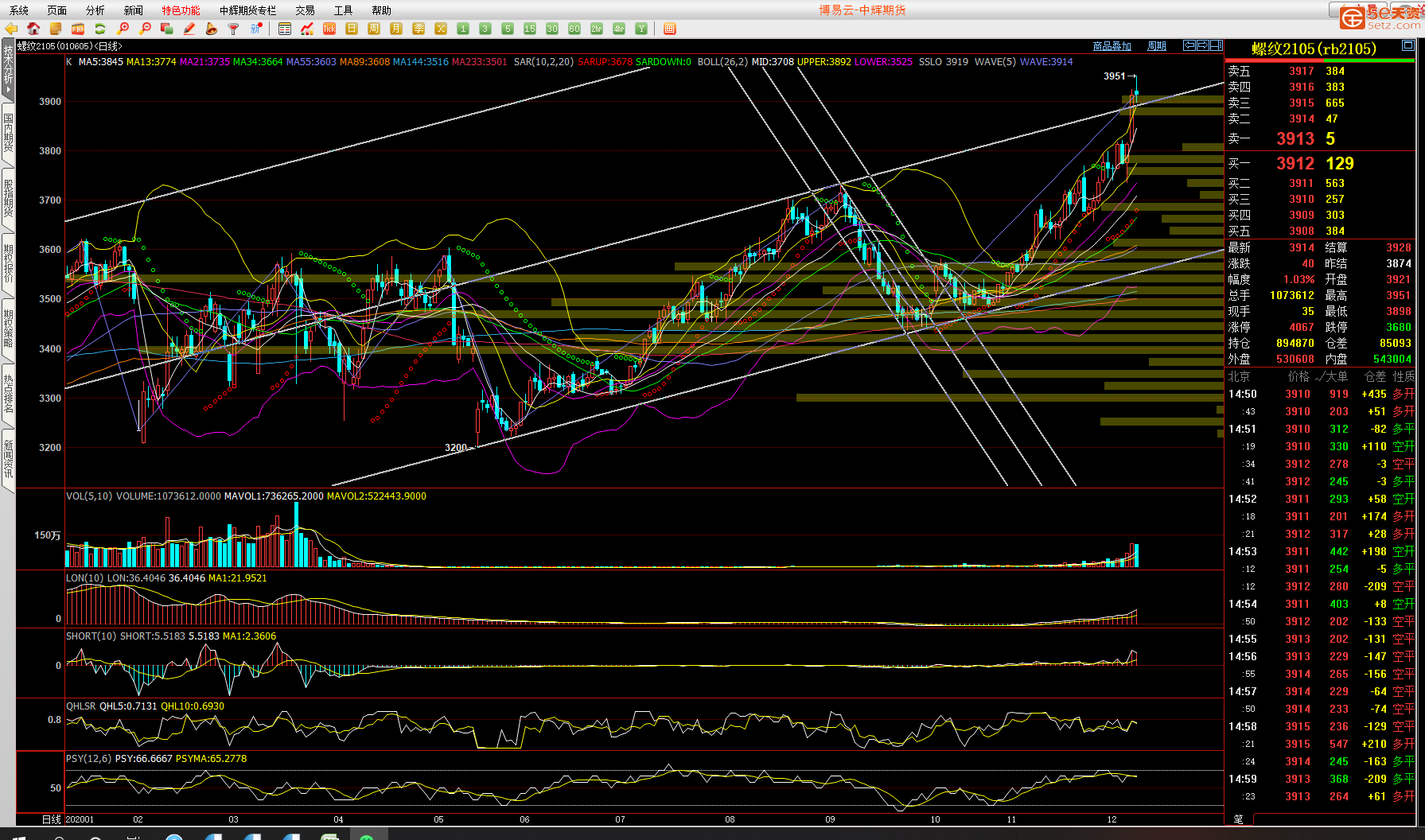This screenshot has width=1425, height=840.
Task: Open the 工具 menu
Action: point(344,10)
